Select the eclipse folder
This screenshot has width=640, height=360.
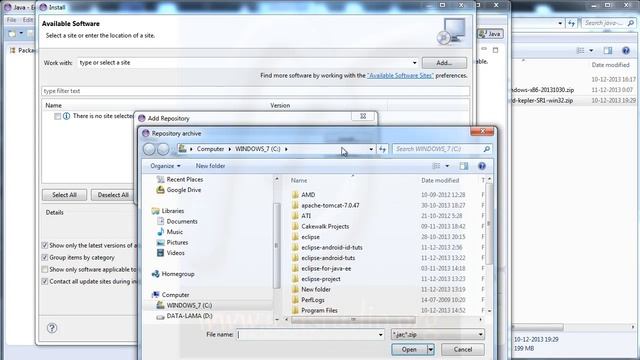coord(310,237)
